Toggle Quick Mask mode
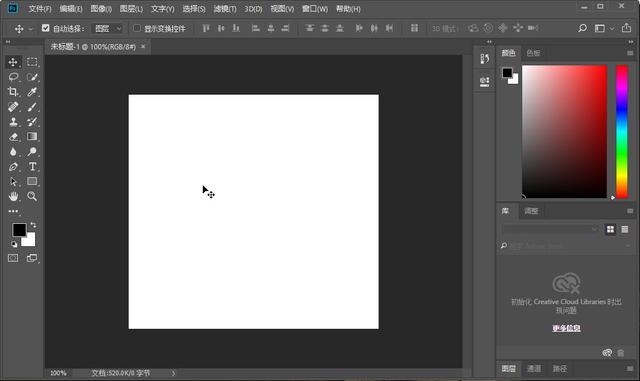This screenshot has width=640, height=381. tap(13, 258)
